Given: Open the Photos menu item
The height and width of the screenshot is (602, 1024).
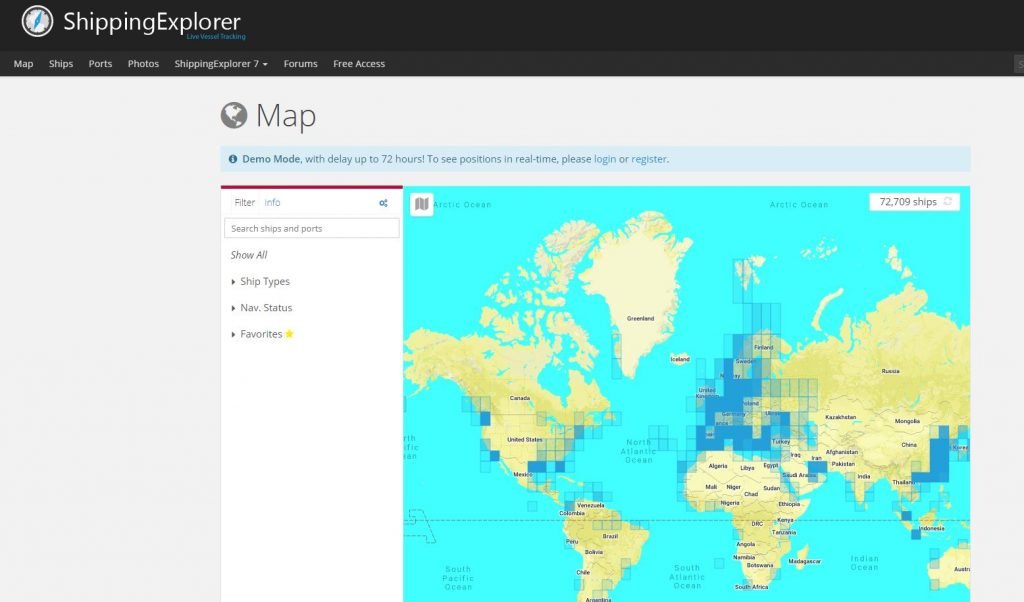Looking at the screenshot, I should (143, 63).
